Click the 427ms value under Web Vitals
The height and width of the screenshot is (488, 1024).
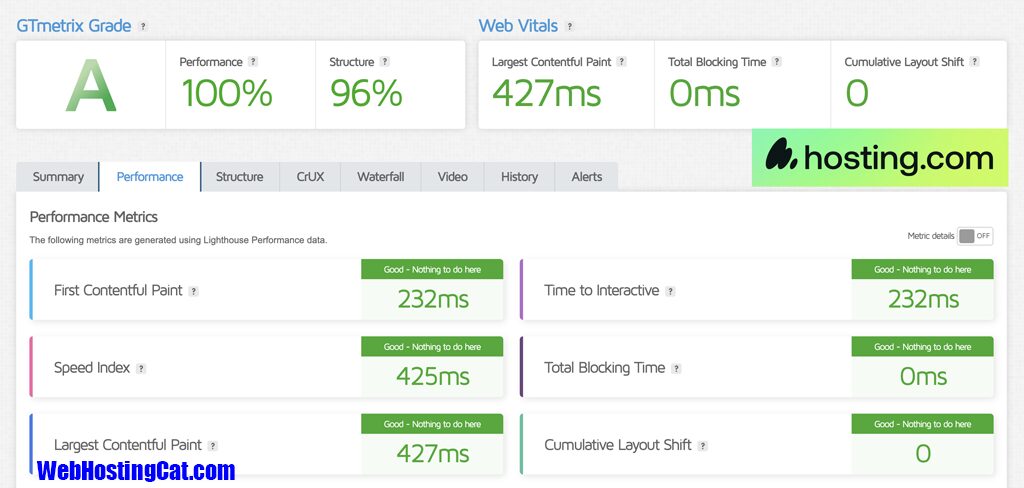pos(547,93)
